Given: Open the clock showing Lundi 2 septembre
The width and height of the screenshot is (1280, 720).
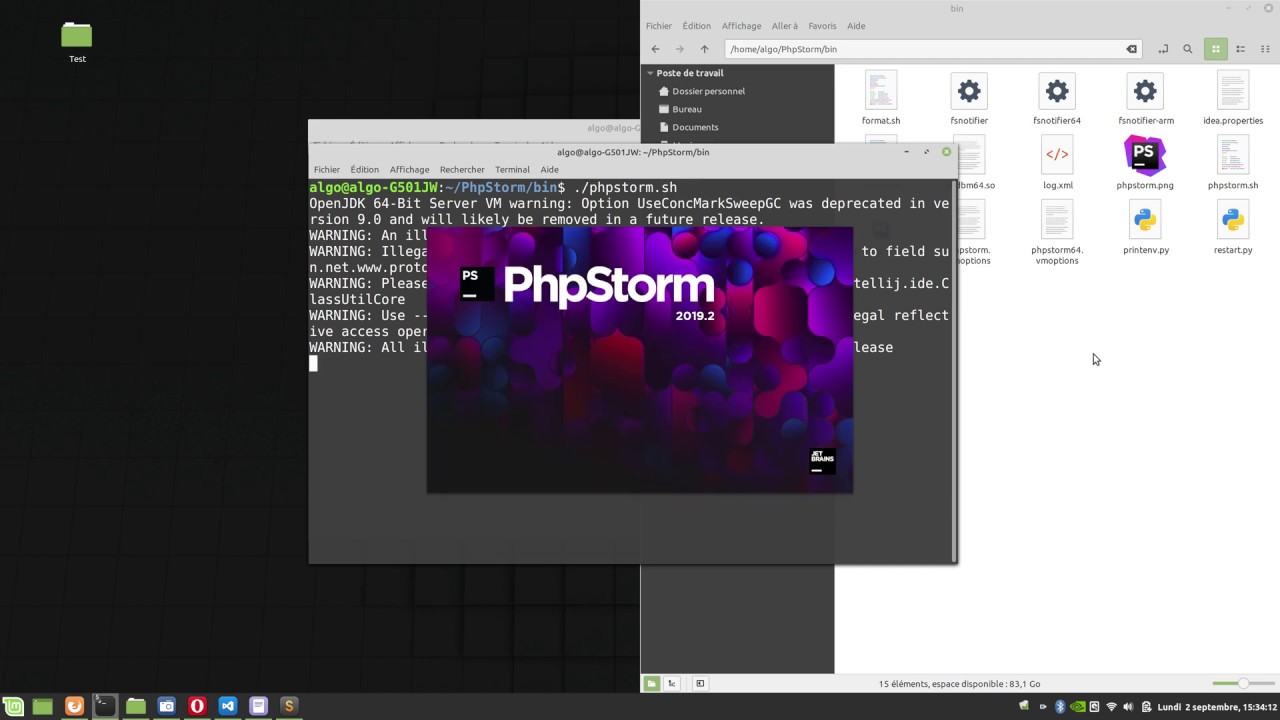Looking at the screenshot, I should pyautogui.click(x=1215, y=707).
